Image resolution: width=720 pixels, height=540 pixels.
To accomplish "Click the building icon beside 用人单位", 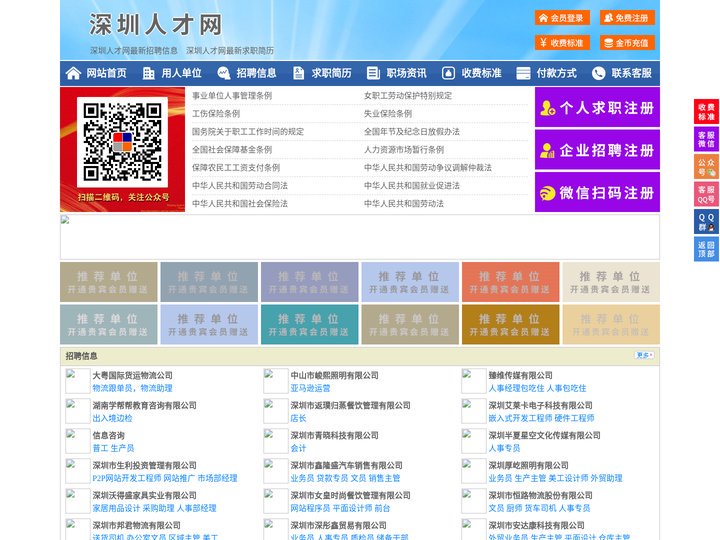I will [148, 73].
